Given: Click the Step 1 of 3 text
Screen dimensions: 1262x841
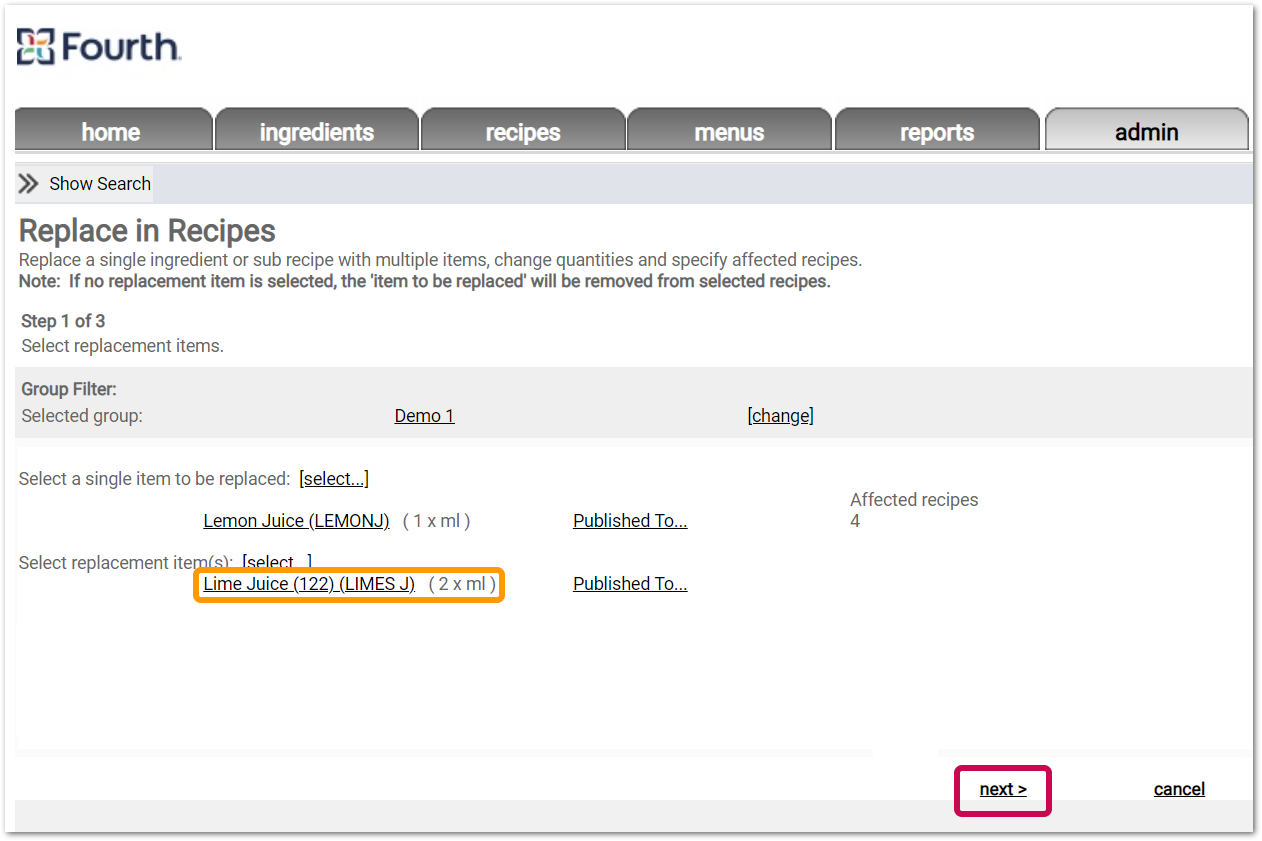Looking at the screenshot, I should click(x=63, y=321).
